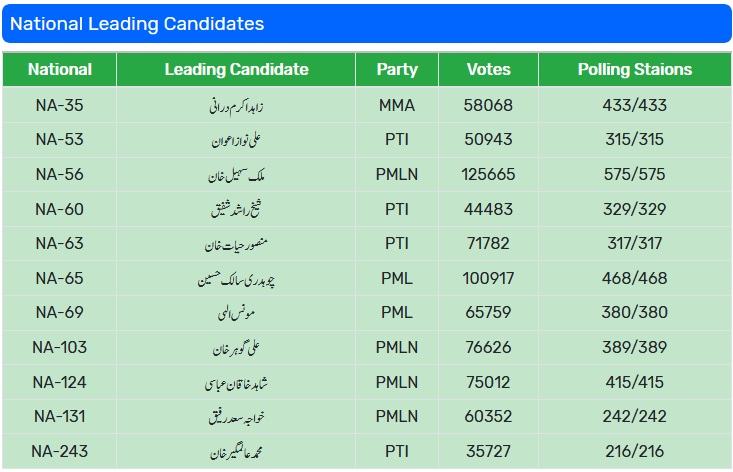
Task: Select the candidate name in NA-69 row
Action: click(x=236, y=313)
